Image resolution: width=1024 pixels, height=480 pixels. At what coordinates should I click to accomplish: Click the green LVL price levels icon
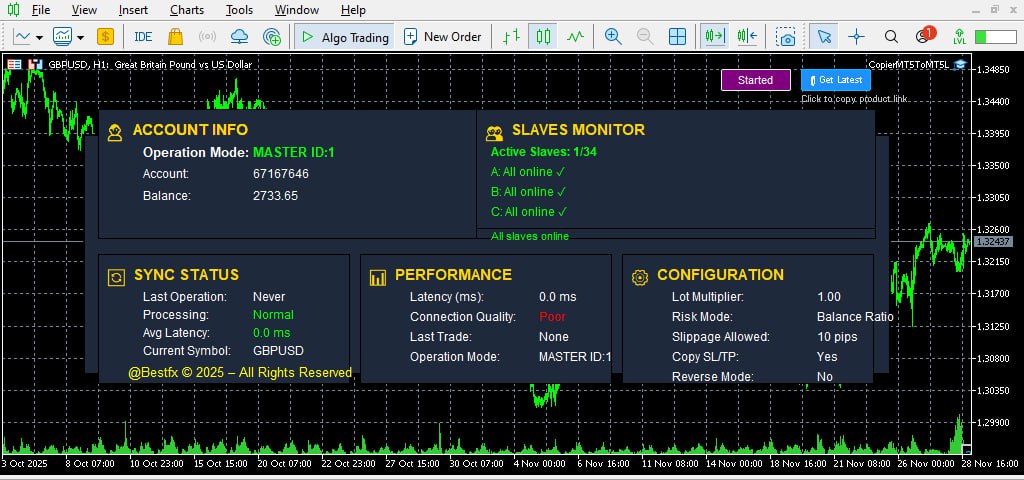click(x=959, y=37)
